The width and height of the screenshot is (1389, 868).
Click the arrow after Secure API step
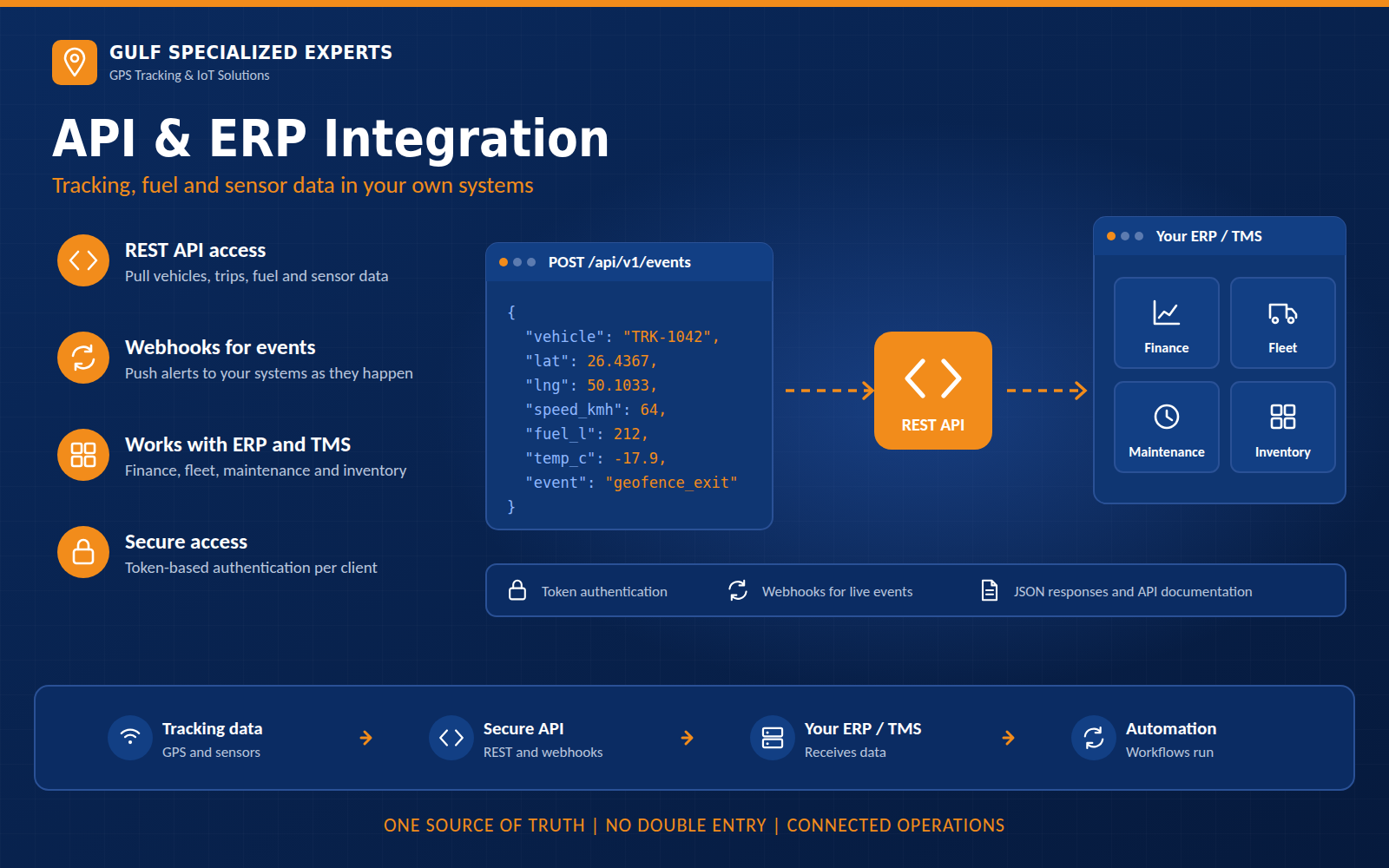click(x=688, y=738)
